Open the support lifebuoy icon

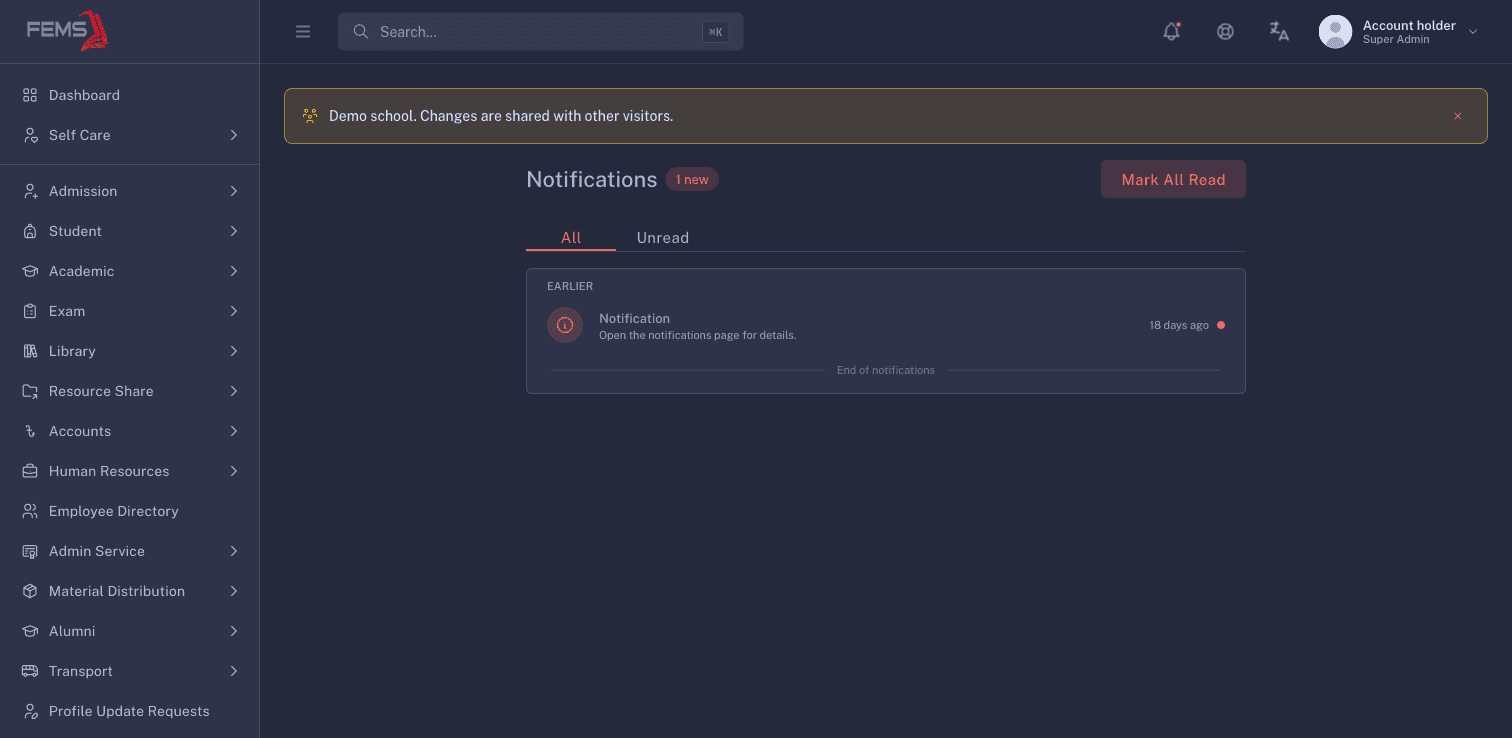(1225, 31)
